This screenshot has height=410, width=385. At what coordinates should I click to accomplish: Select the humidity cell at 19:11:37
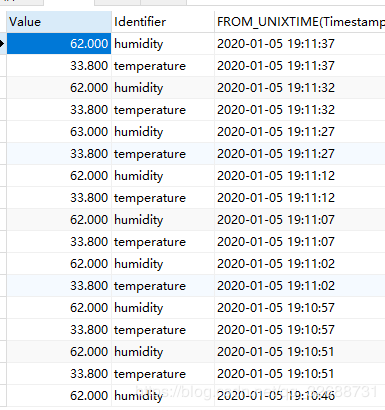[x=163, y=44]
